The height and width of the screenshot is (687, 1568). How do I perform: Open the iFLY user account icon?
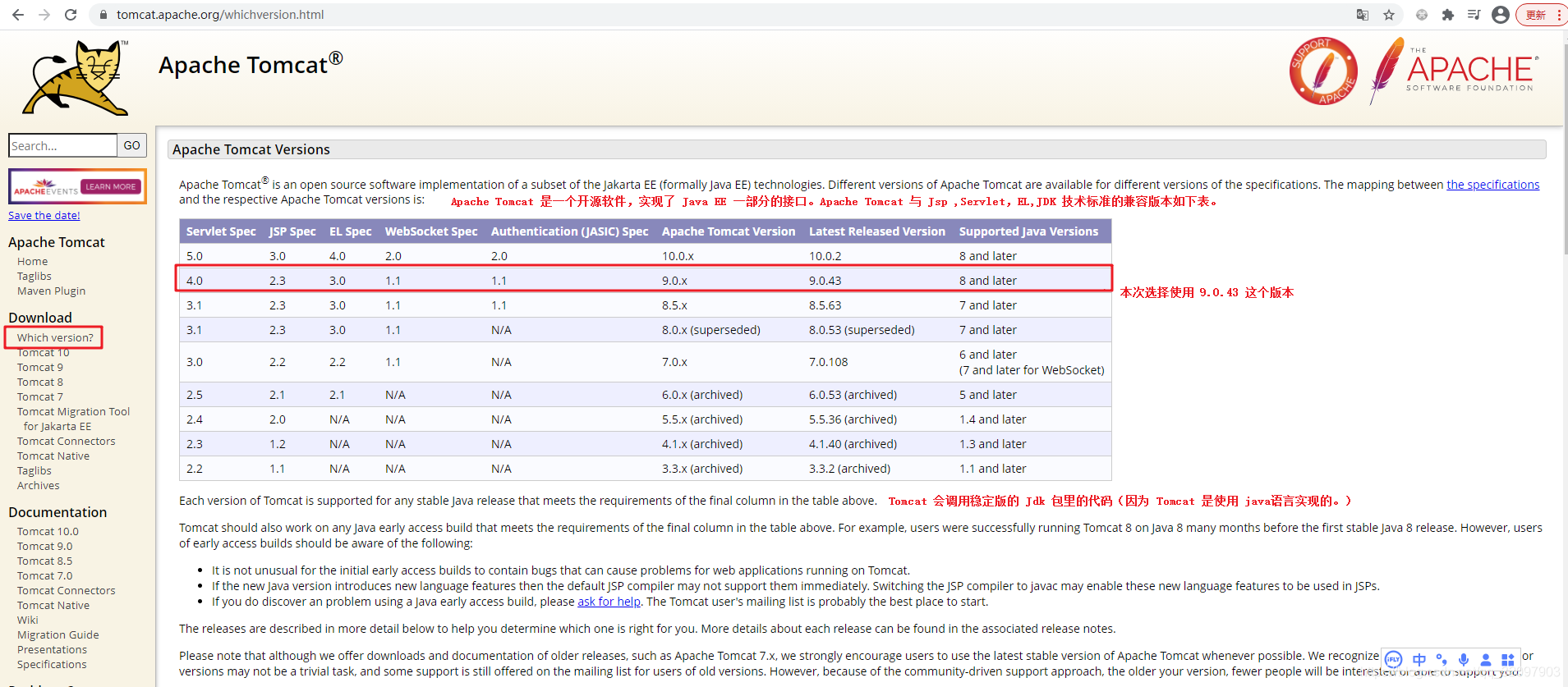[x=1486, y=660]
